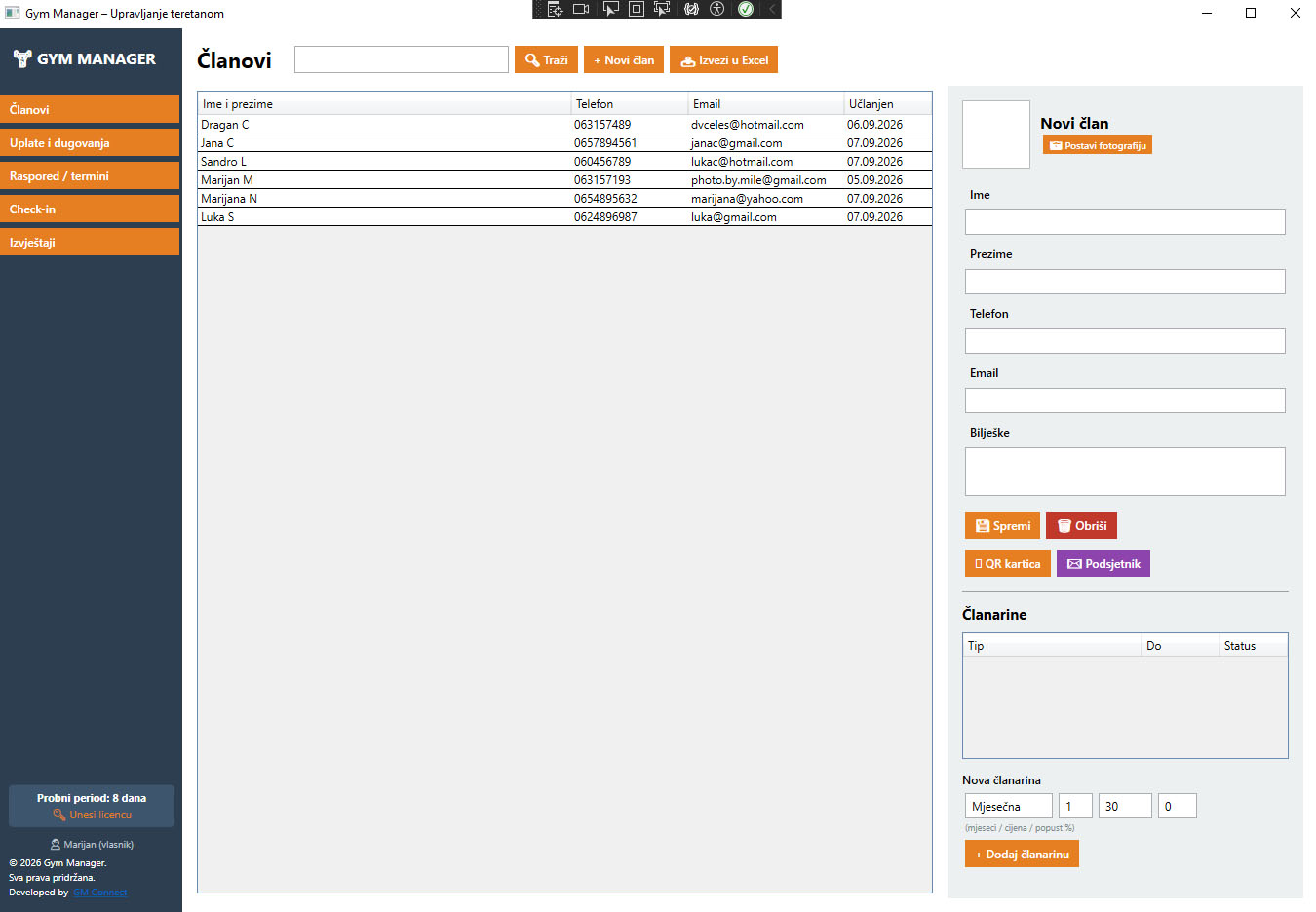This screenshot has height=912, width=1316.
Task: Open the binding failures braces icon
Action: point(691,9)
